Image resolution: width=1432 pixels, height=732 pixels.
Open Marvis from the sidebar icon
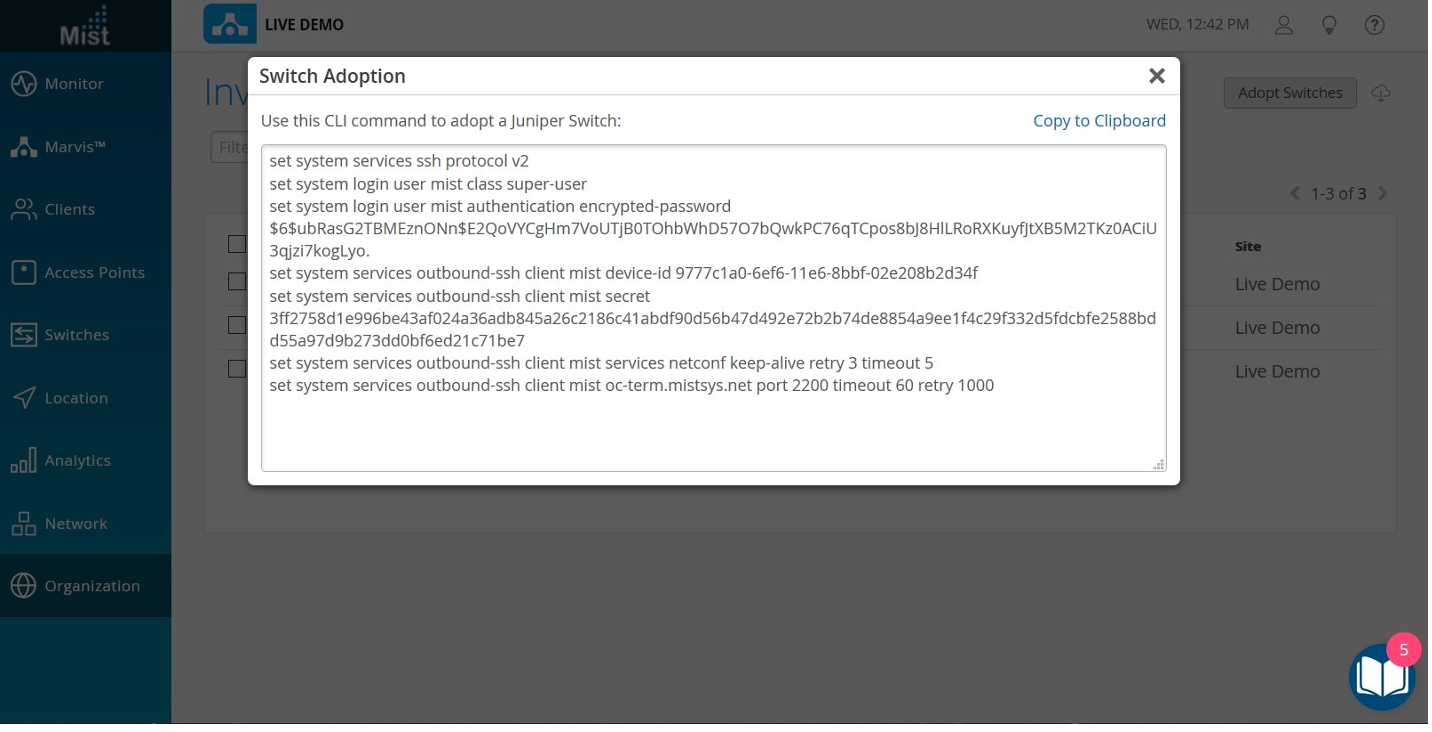click(24, 147)
